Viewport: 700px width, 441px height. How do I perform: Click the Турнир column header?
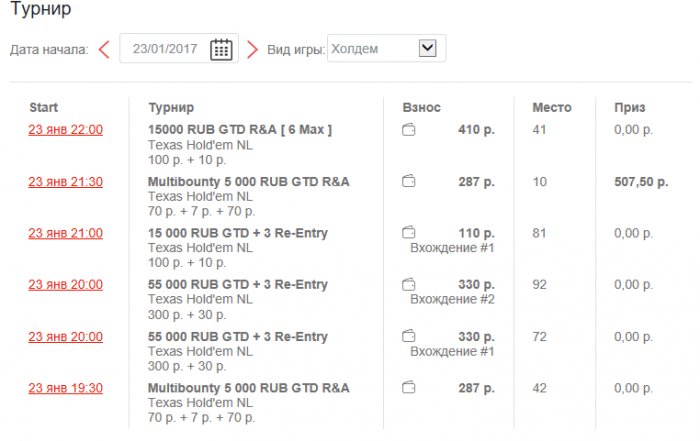171,107
